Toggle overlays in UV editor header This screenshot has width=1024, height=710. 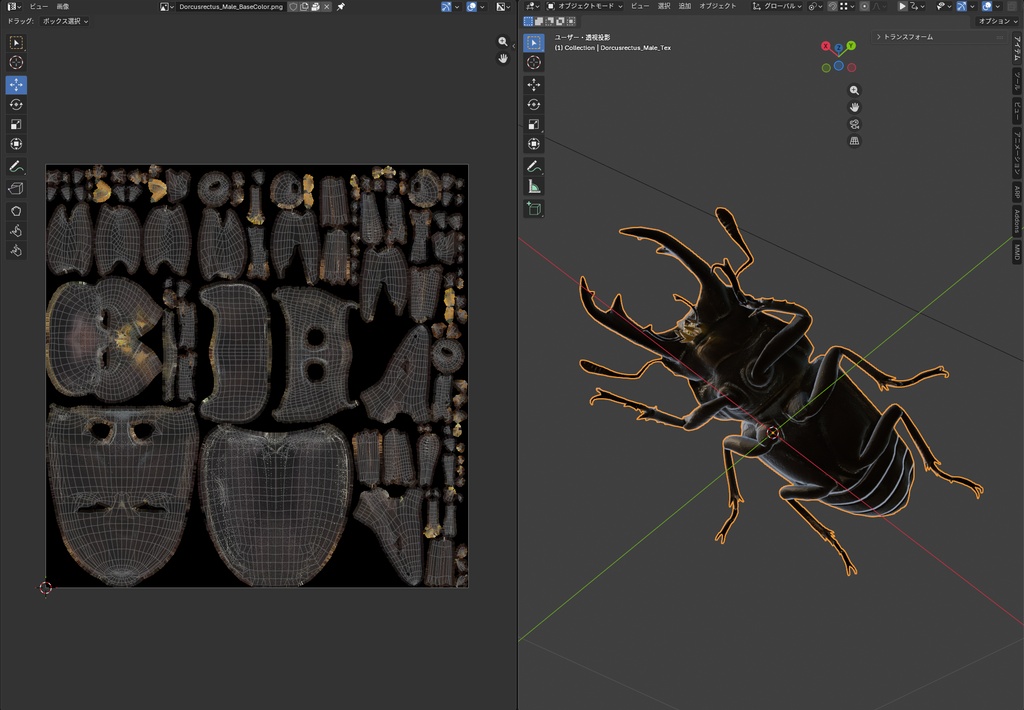click(x=472, y=7)
